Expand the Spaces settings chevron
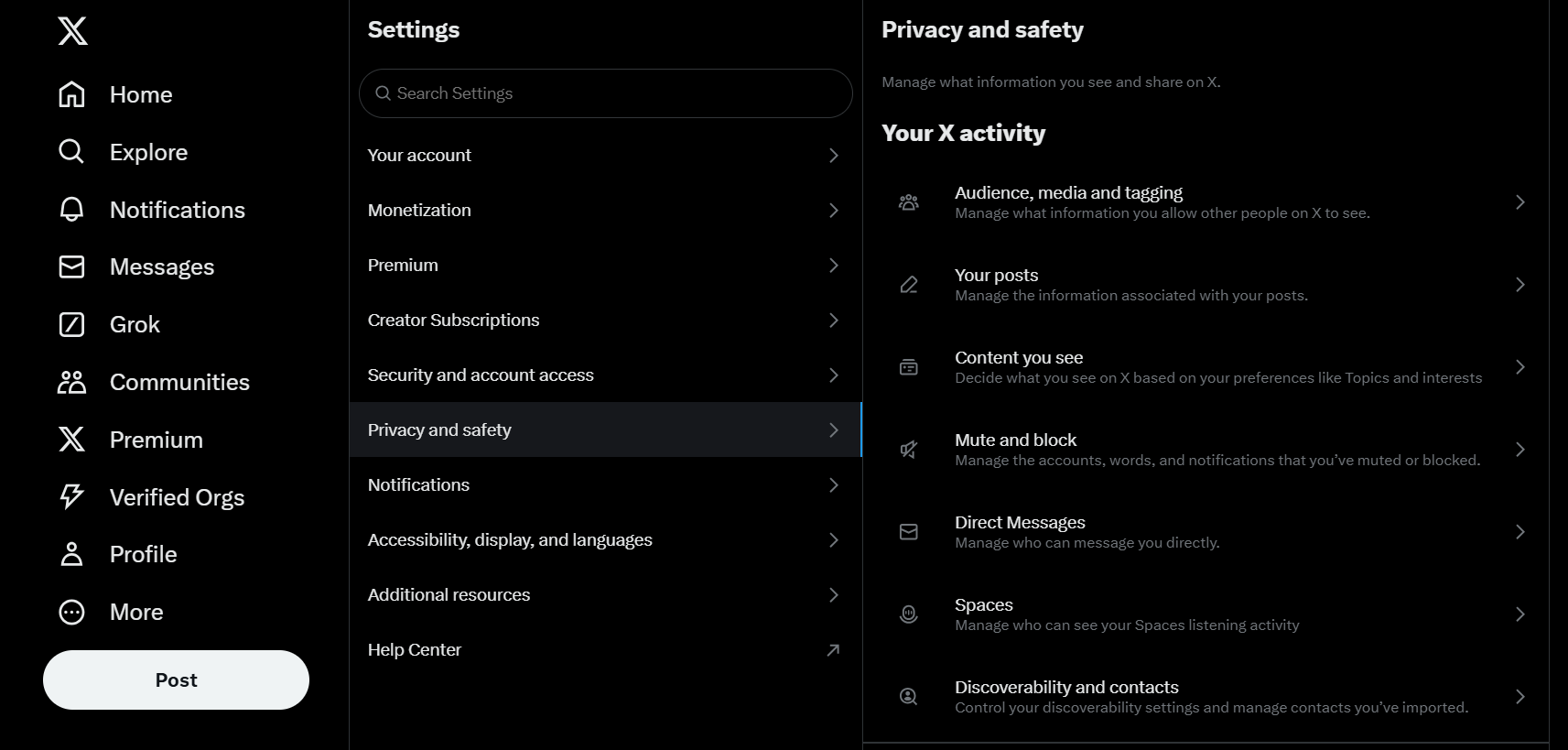This screenshot has height=750, width=1568. pyautogui.click(x=1519, y=614)
